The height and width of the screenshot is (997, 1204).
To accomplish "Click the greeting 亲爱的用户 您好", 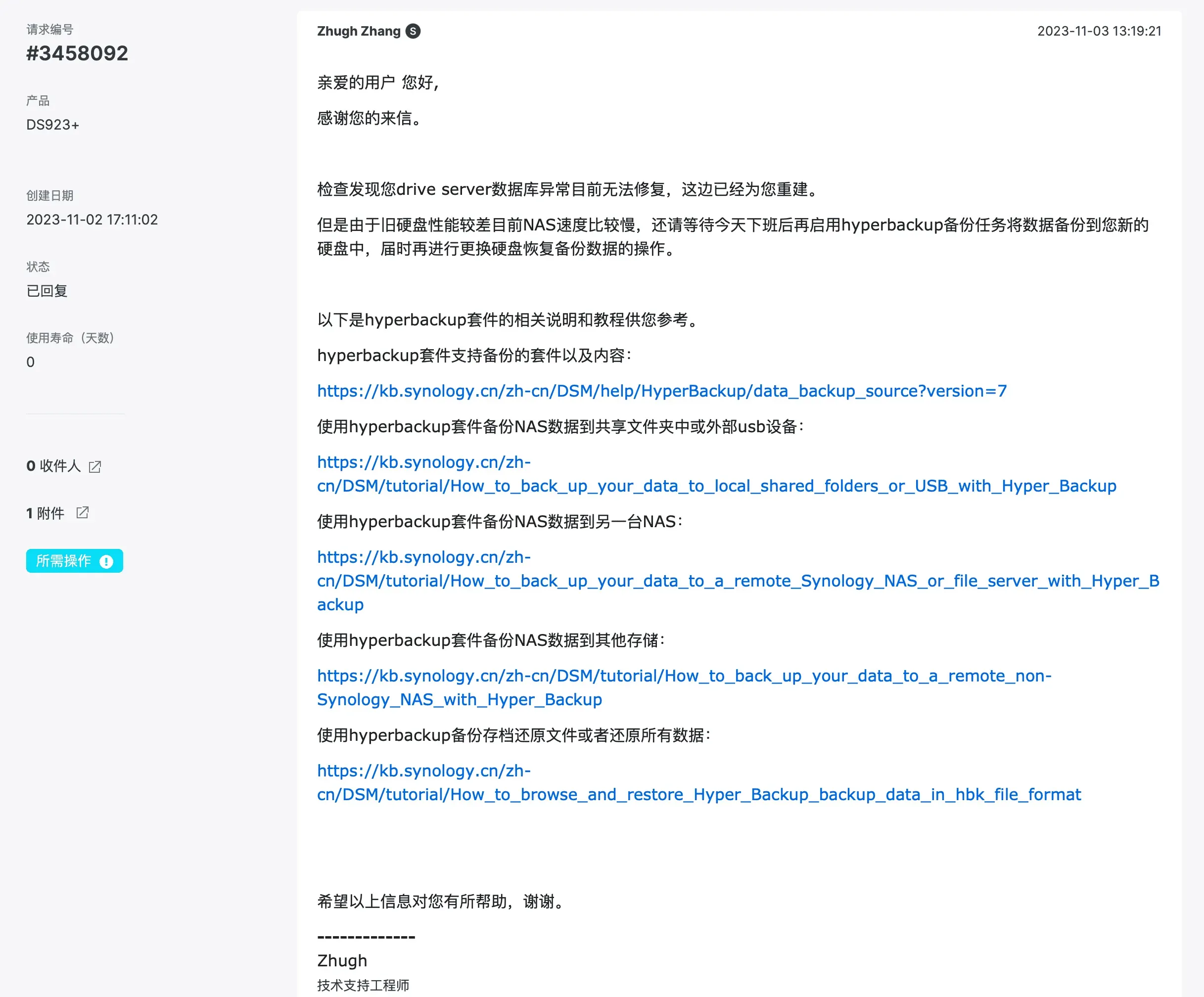I will pos(378,83).
